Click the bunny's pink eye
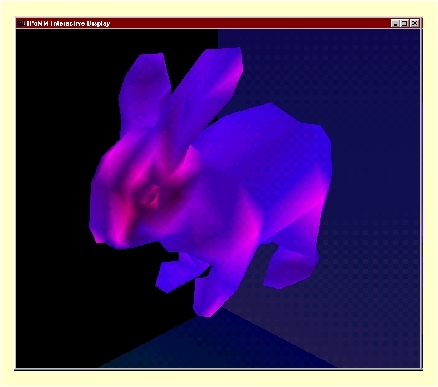 [150, 198]
